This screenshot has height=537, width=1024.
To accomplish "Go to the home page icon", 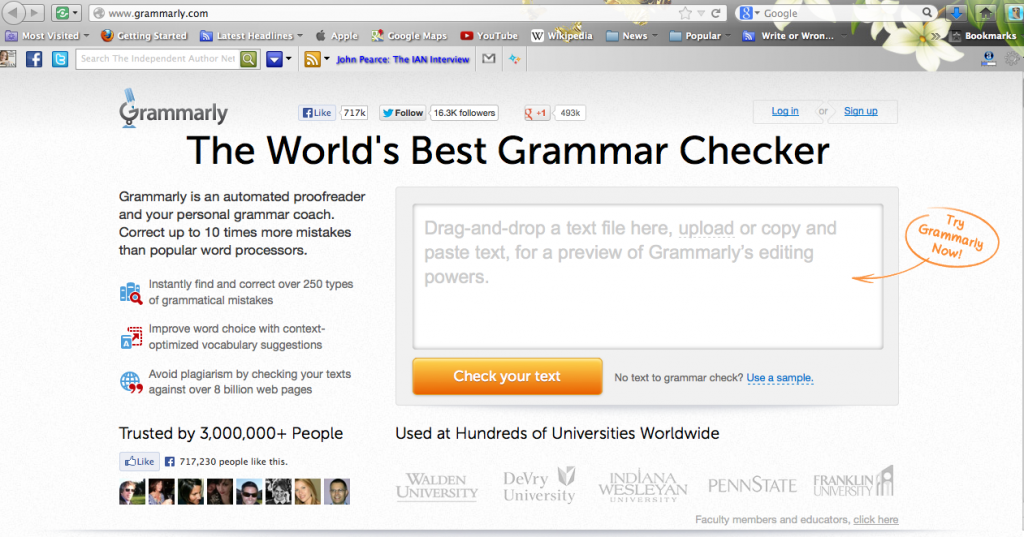I will point(985,13).
